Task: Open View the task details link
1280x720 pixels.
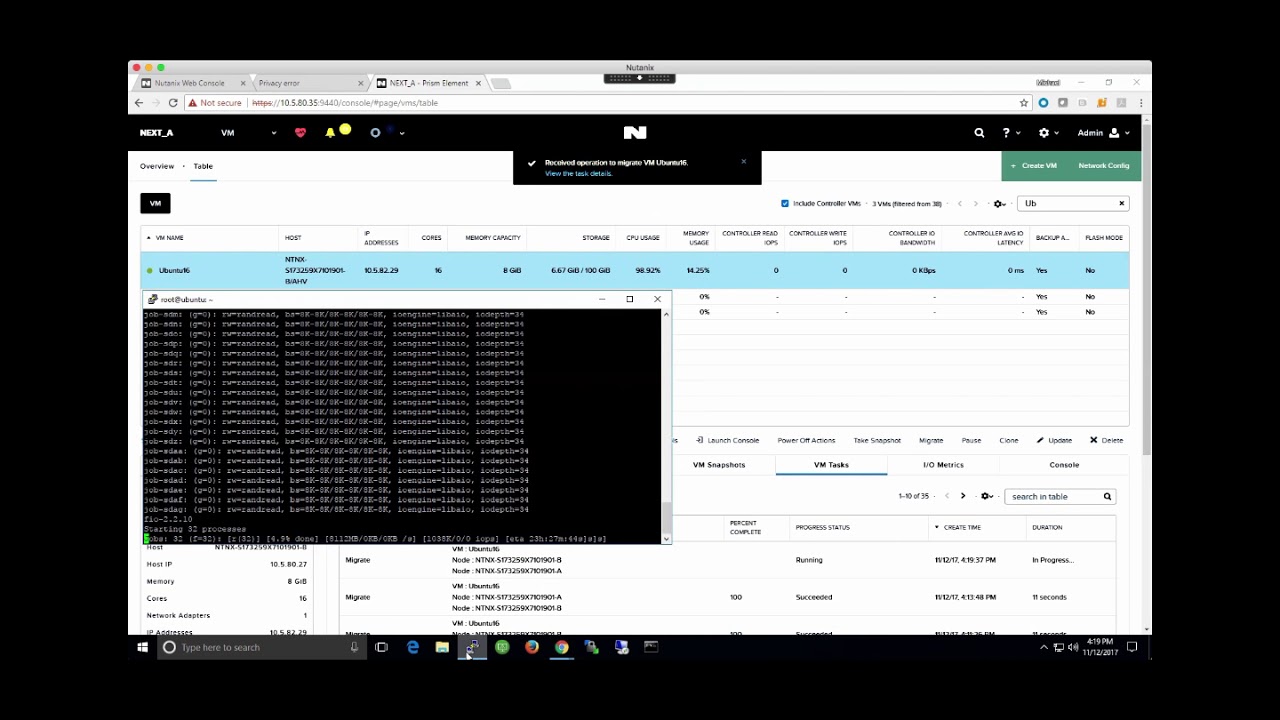Action: [x=578, y=174]
